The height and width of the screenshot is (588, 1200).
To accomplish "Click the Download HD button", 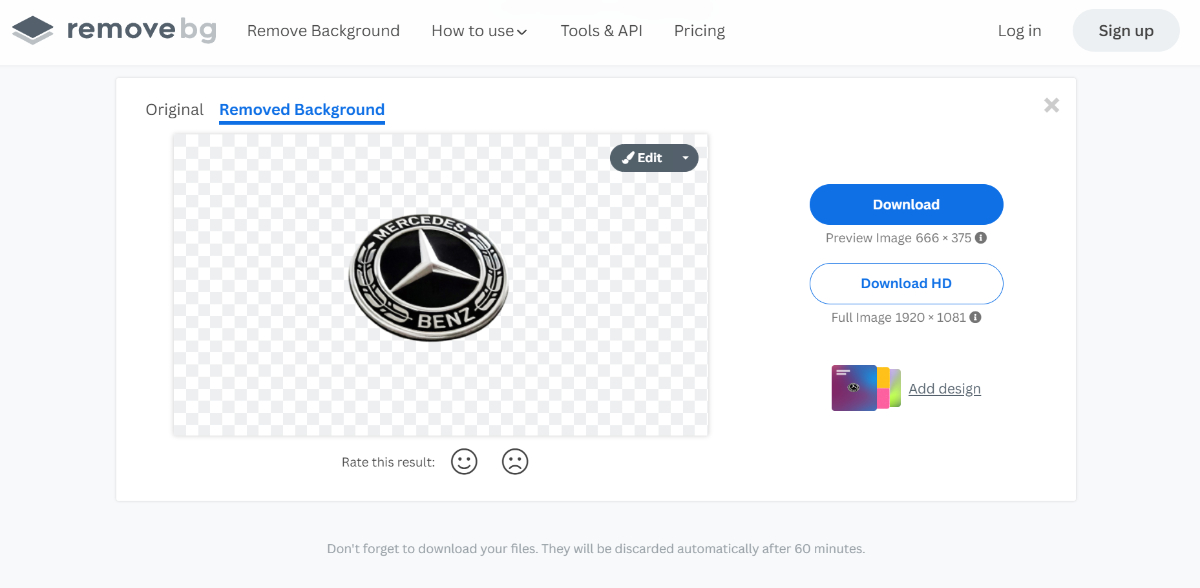I will tap(906, 283).
